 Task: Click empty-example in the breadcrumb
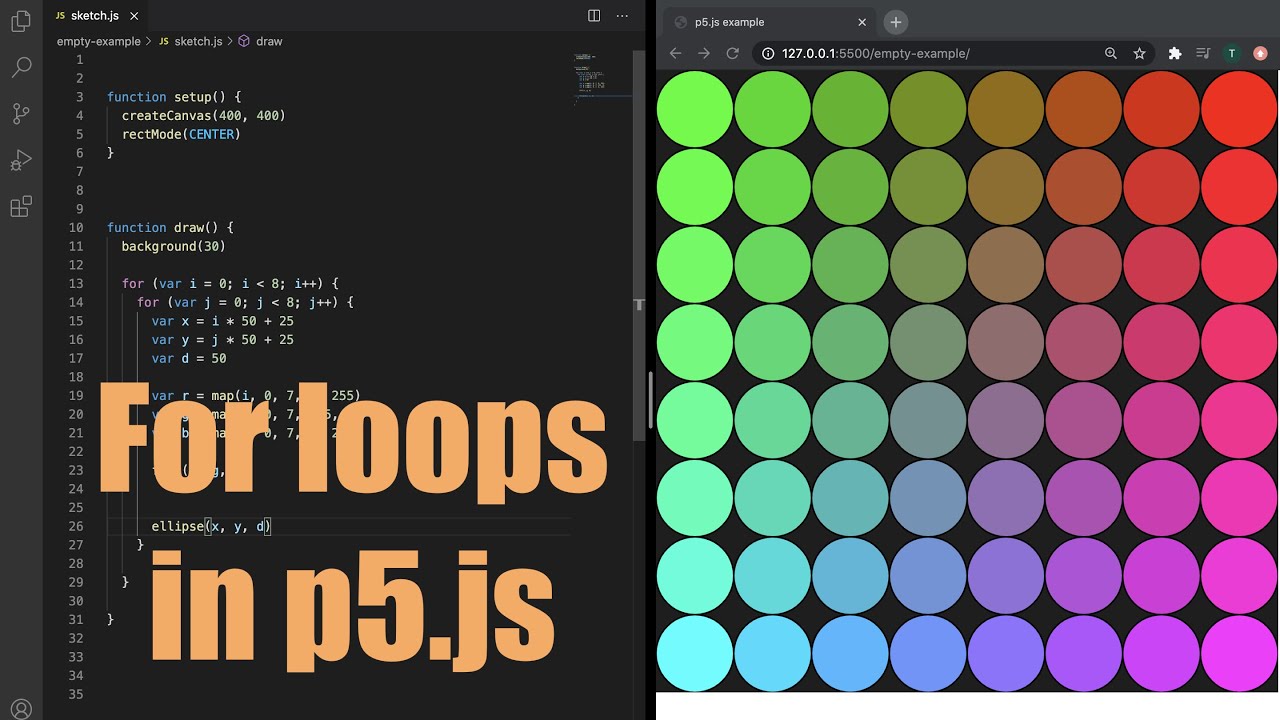98,41
